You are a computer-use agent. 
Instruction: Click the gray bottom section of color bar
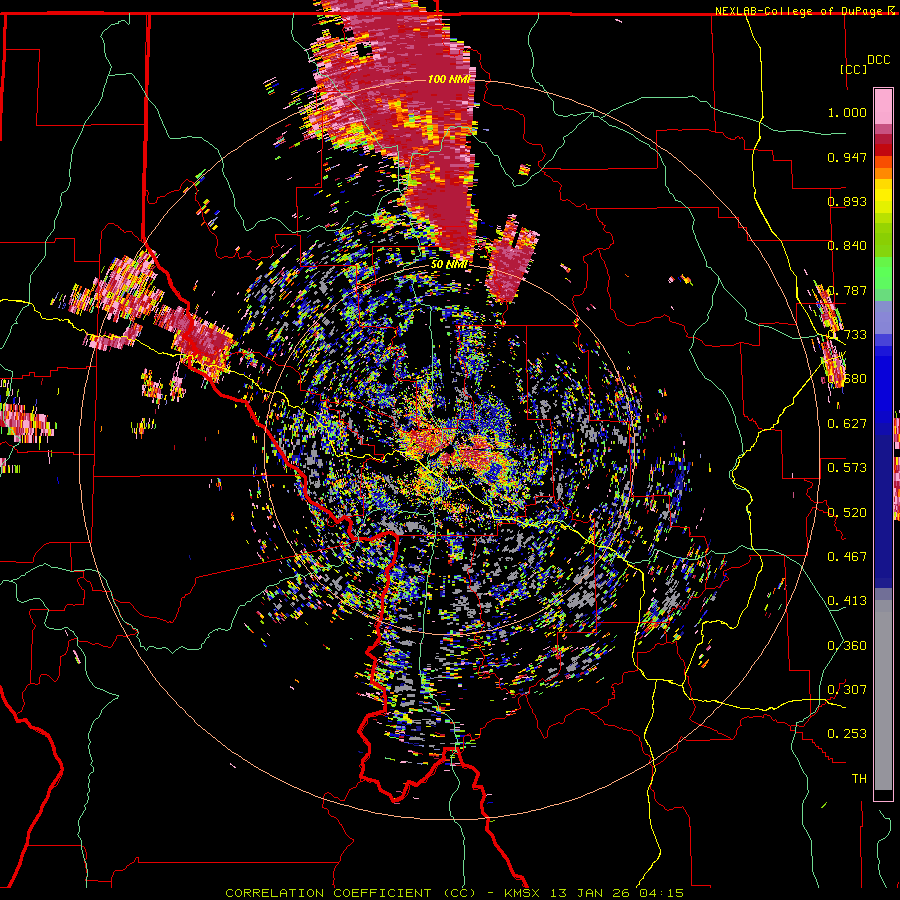tap(883, 696)
